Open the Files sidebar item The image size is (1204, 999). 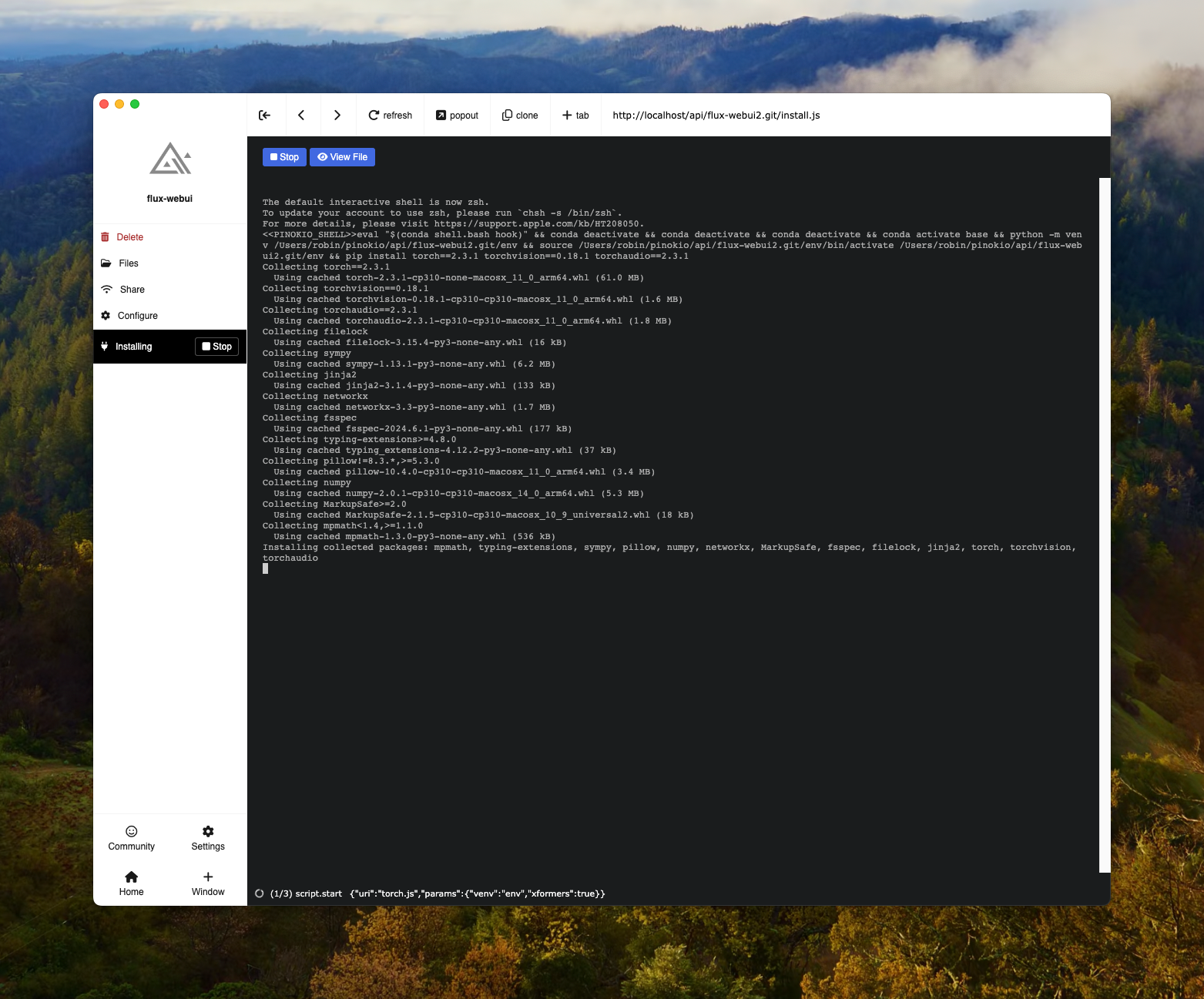(x=129, y=263)
